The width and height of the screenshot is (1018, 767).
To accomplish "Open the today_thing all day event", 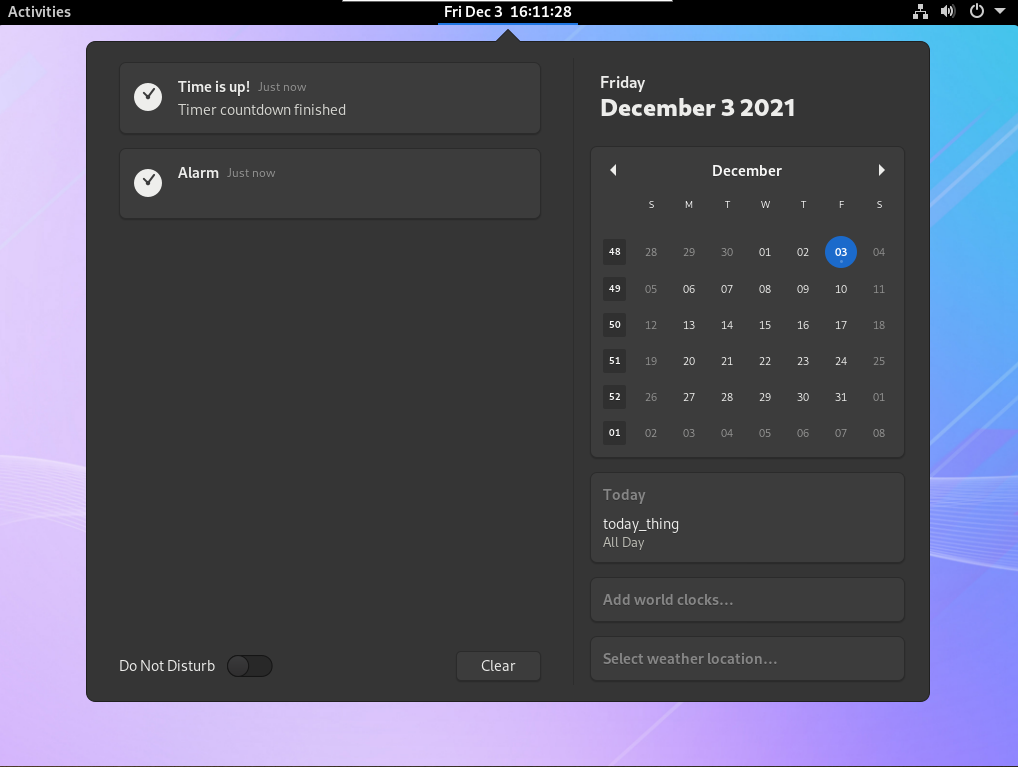I will pyautogui.click(x=747, y=532).
